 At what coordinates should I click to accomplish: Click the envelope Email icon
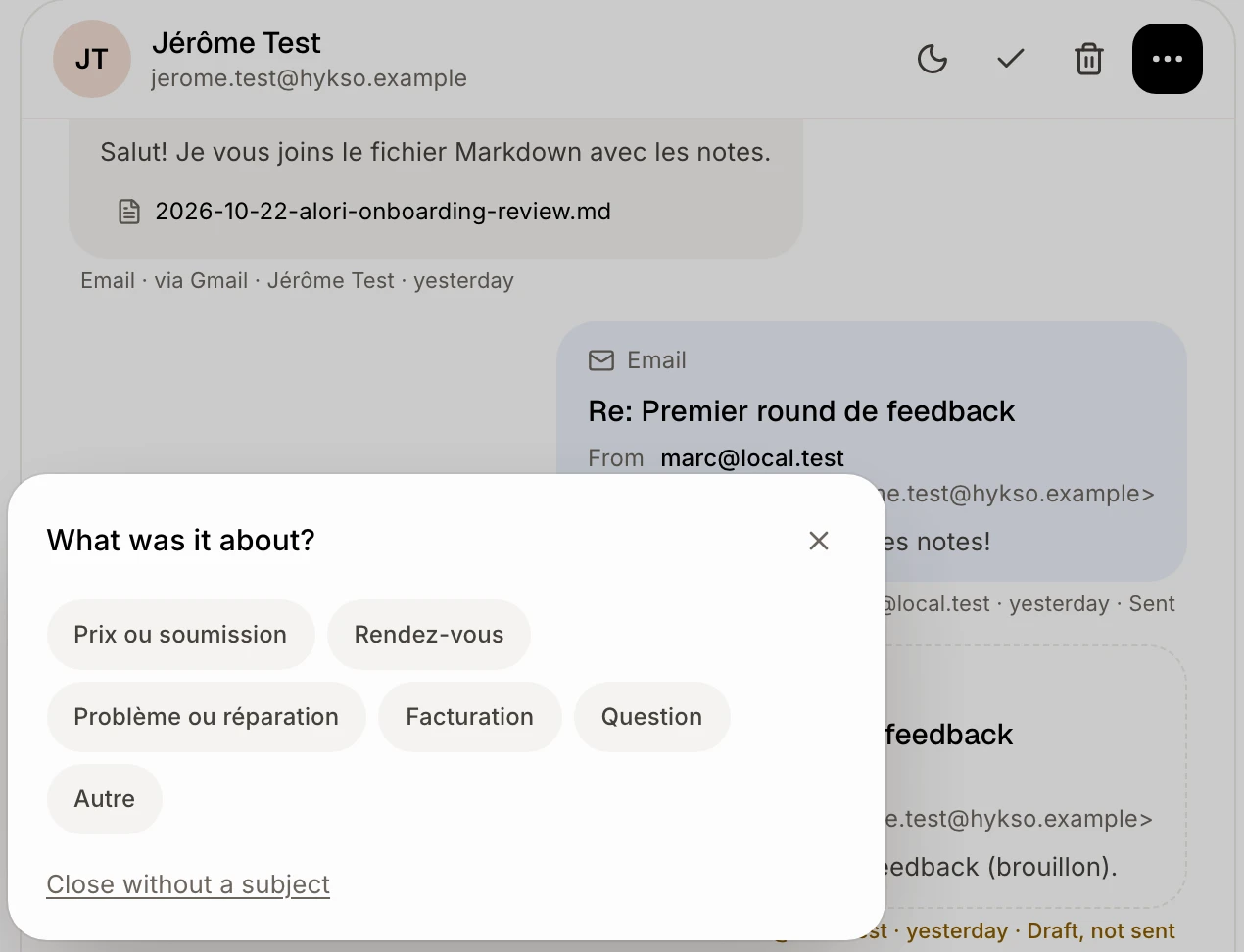pos(600,360)
